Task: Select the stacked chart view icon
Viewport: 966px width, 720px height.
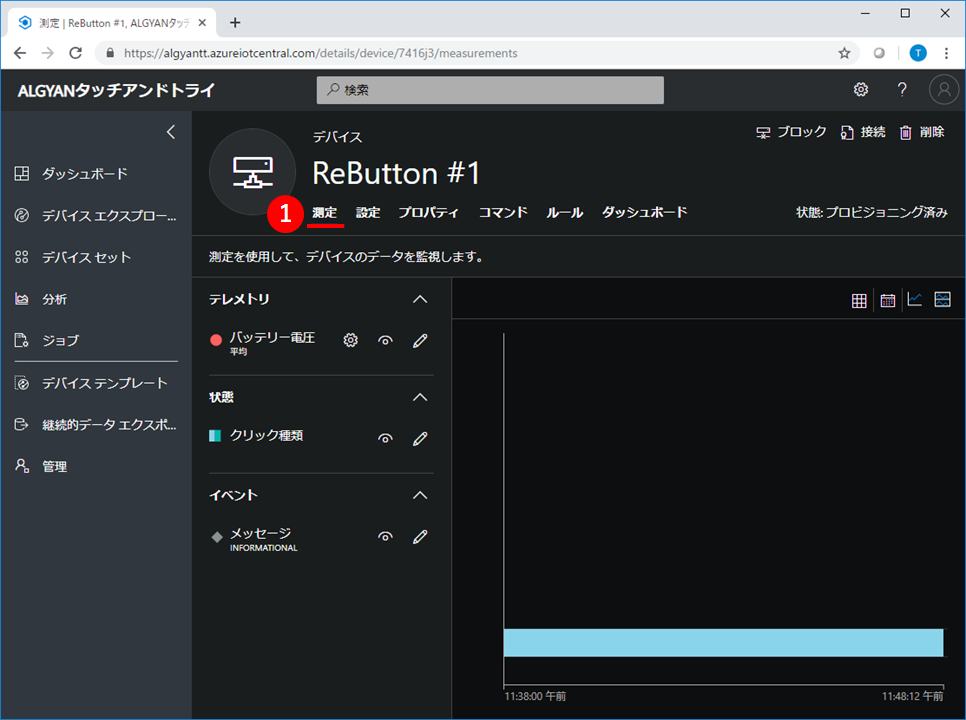Action: 942,299
